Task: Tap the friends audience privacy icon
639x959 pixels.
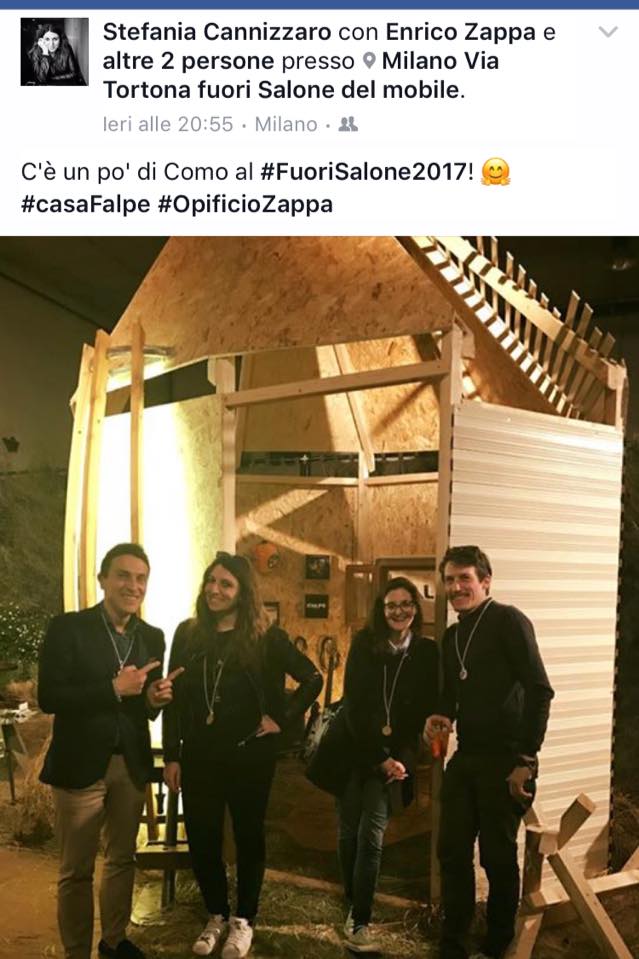Action: click(348, 125)
